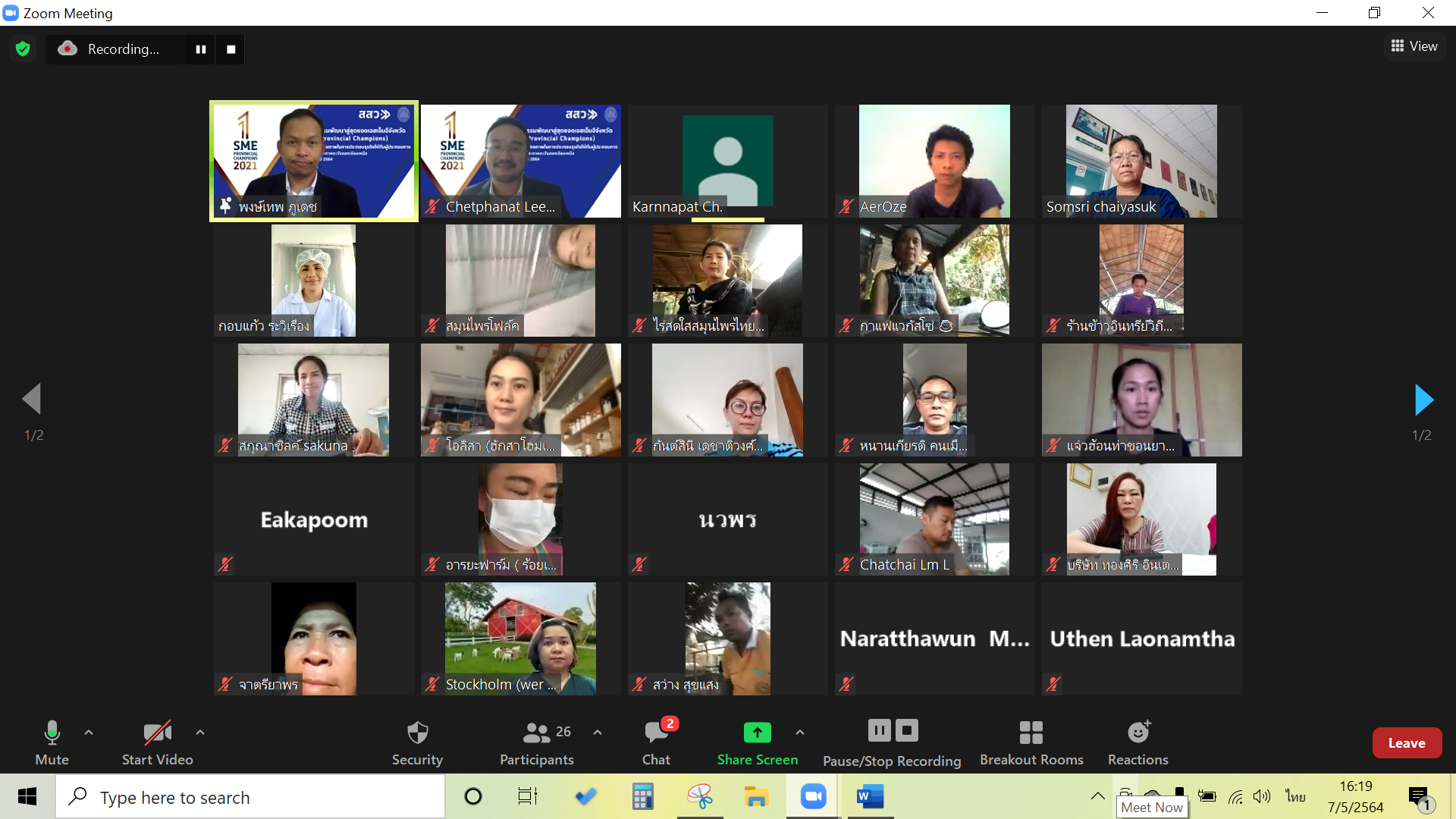Select the Somsri chaiyasuk video thumbnail
The image size is (1456, 819).
tap(1141, 161)
